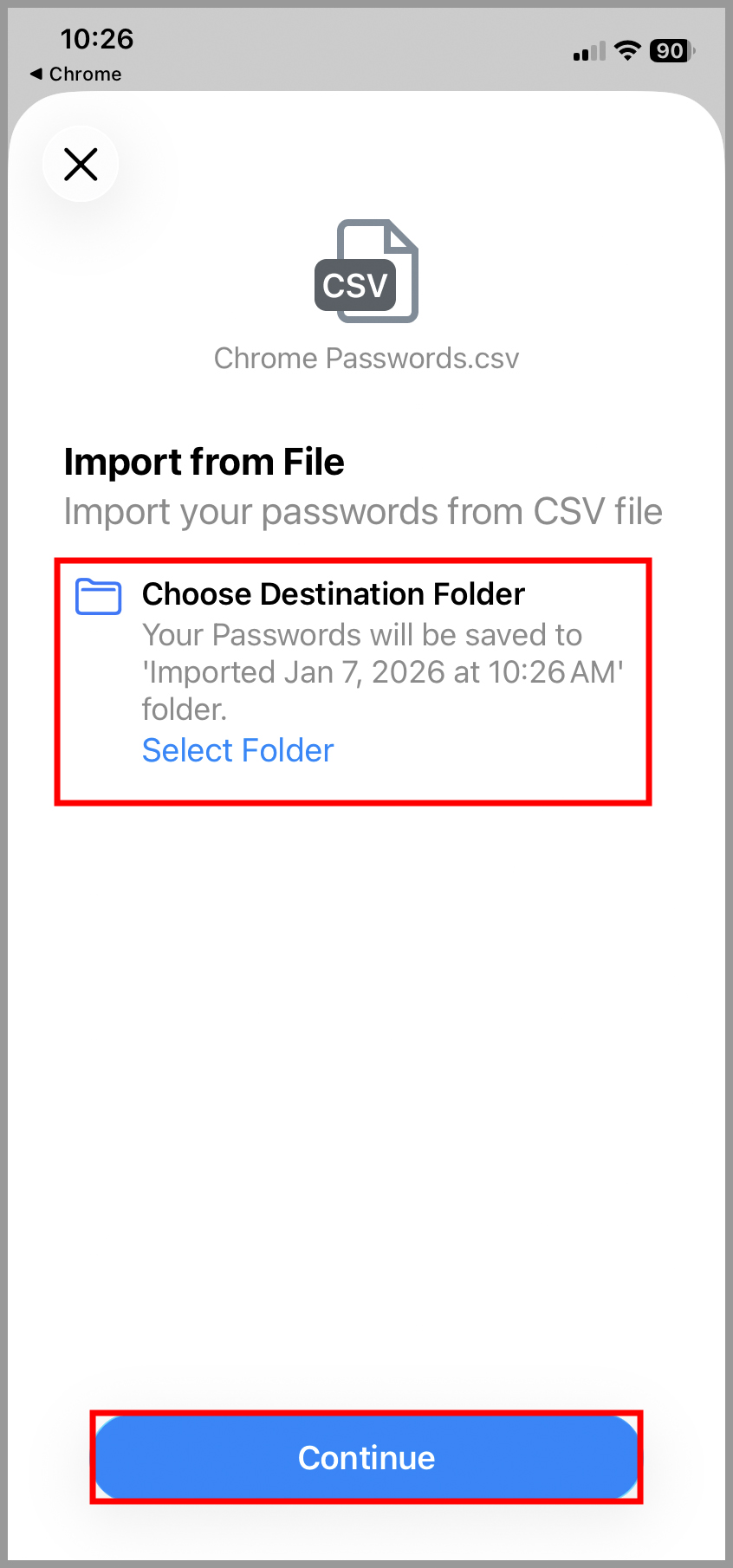Tap the dark CSV badge label
Image resolution: width=733 pixels, height=1568 pixels.
[355, 285]
